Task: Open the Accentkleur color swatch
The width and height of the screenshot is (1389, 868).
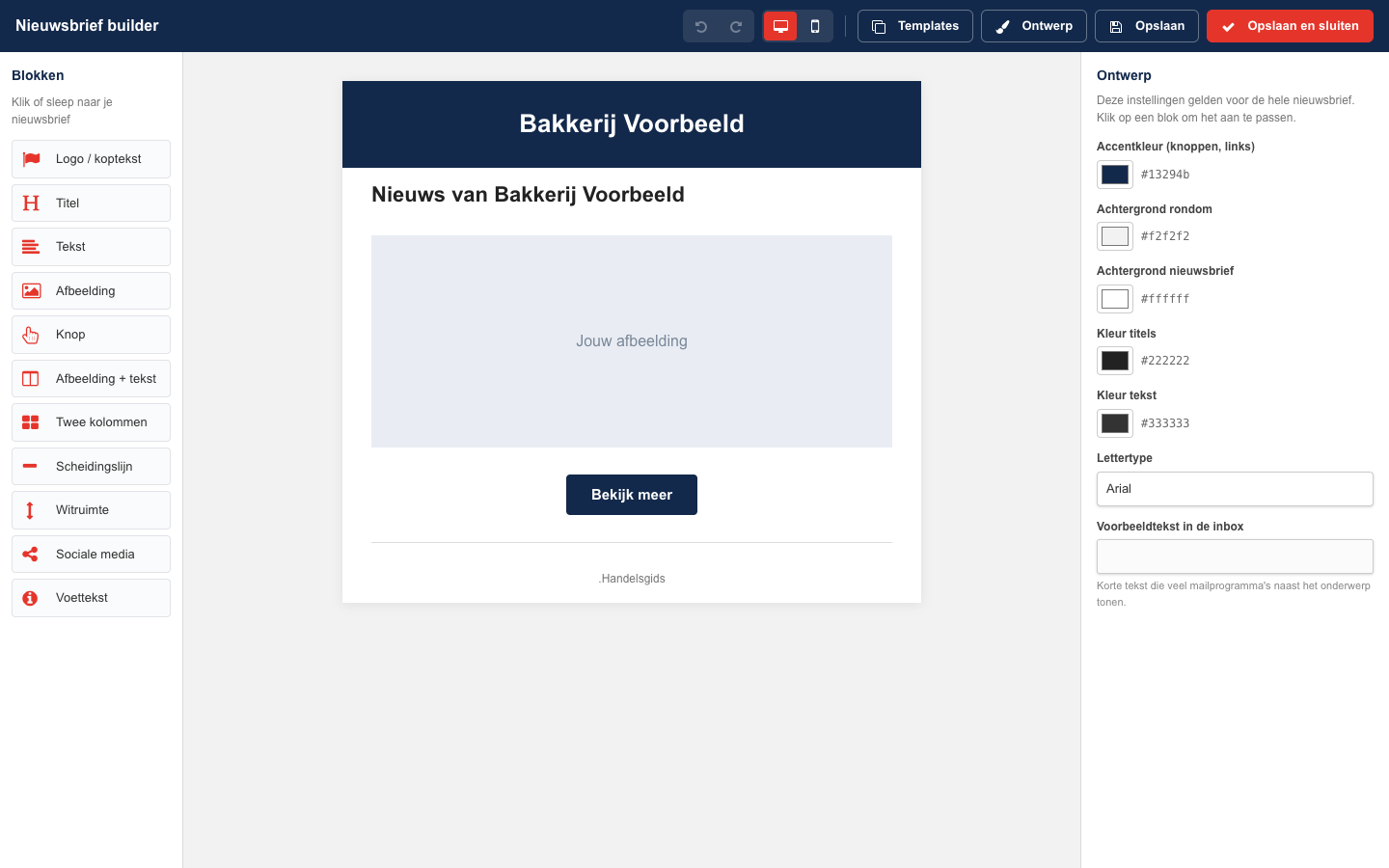Action: click(x=1115, y=175)
